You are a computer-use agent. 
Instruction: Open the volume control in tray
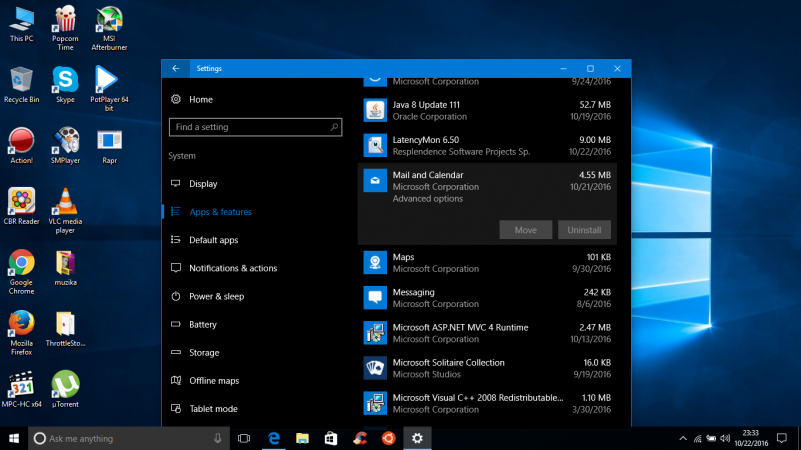[x=725, y=438]
